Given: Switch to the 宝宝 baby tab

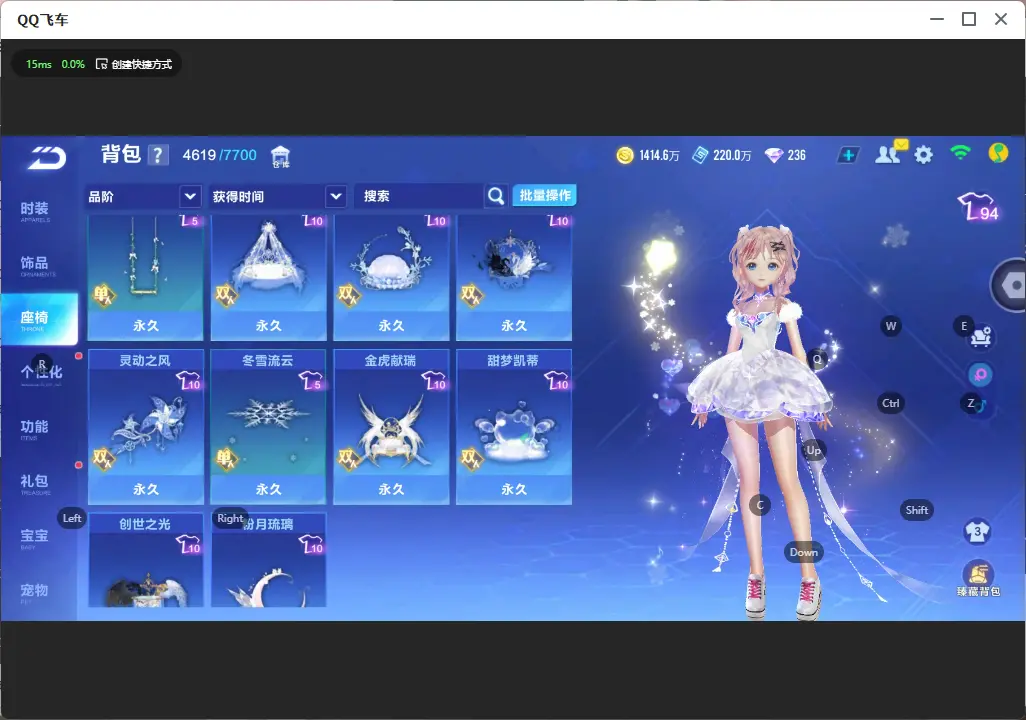Looking at the screenshot, I should tap(35, 537).
